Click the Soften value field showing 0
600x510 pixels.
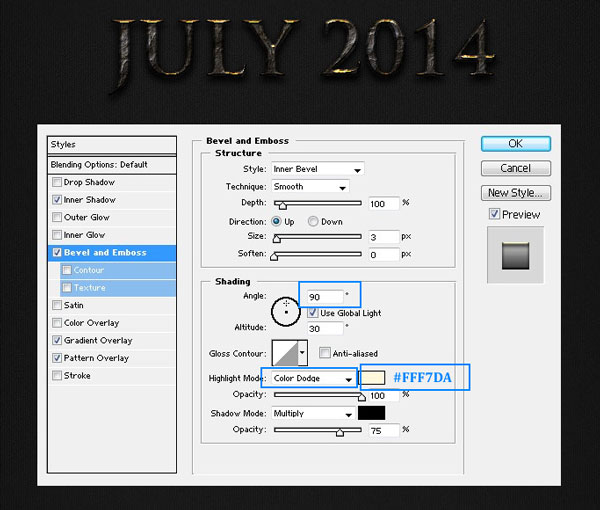point(384,254)
